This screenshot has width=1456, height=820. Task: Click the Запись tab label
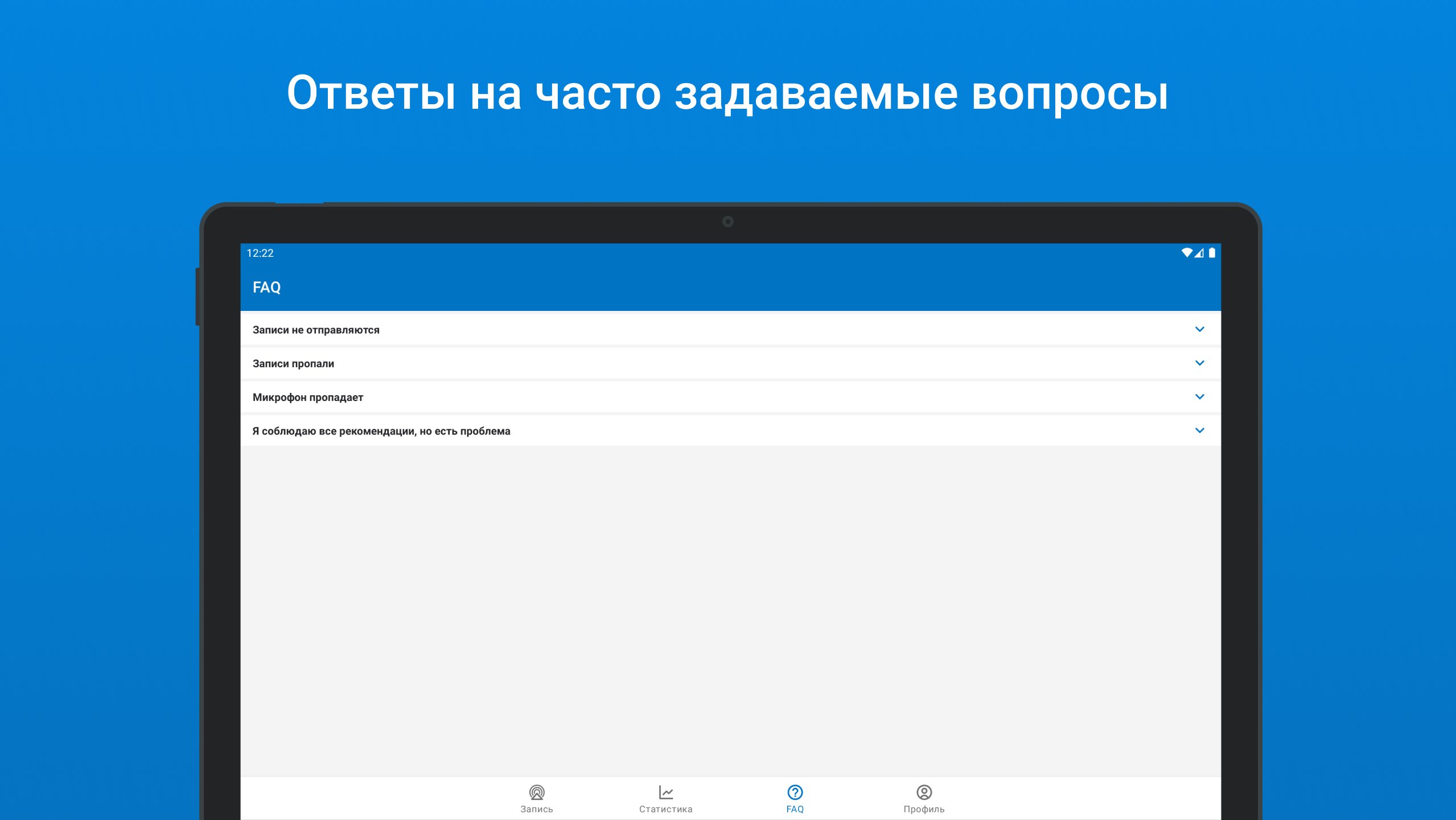coord(536,809)
